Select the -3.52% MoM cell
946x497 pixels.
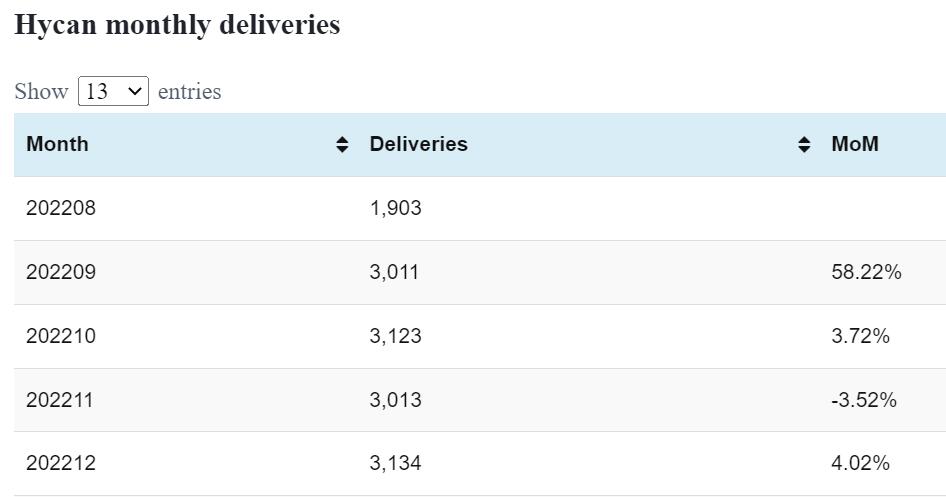[x=863, y=400]
